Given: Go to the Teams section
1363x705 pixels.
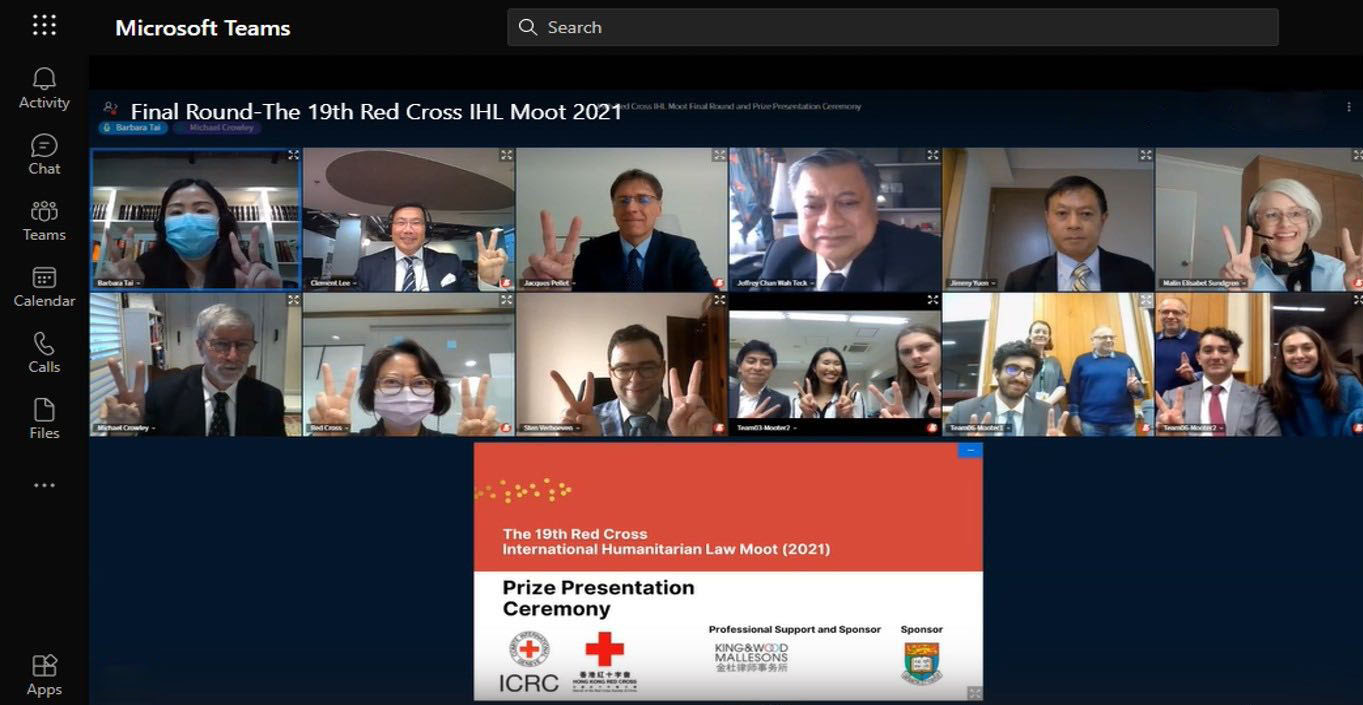Looking at the screenshot, I should [44, 220].
